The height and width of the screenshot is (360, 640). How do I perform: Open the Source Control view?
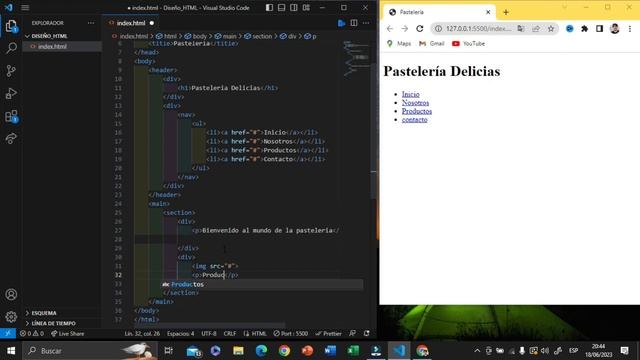coord(11,71)
